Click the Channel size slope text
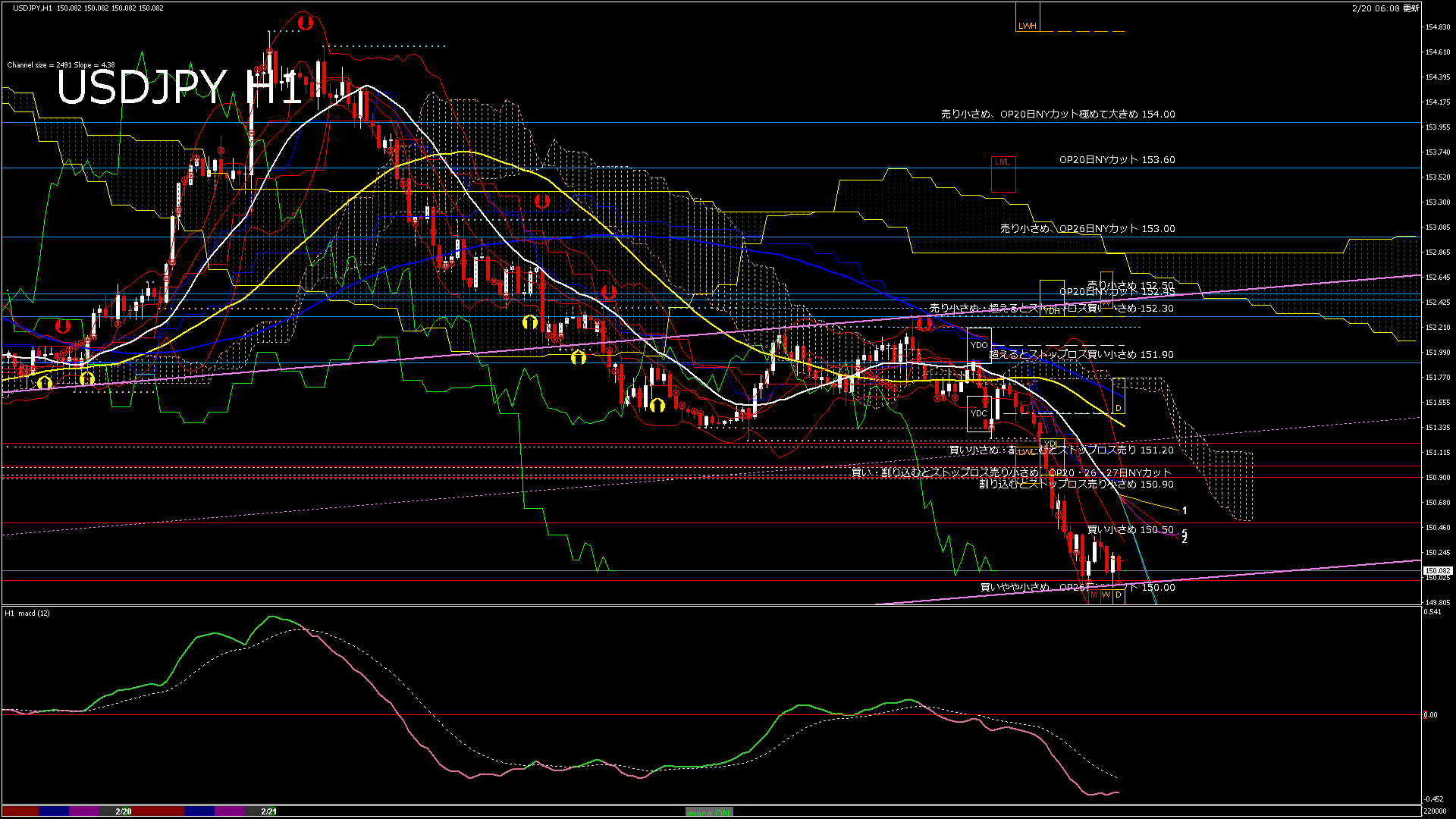Screen dimensions: 1456x819 click(61, 65)
